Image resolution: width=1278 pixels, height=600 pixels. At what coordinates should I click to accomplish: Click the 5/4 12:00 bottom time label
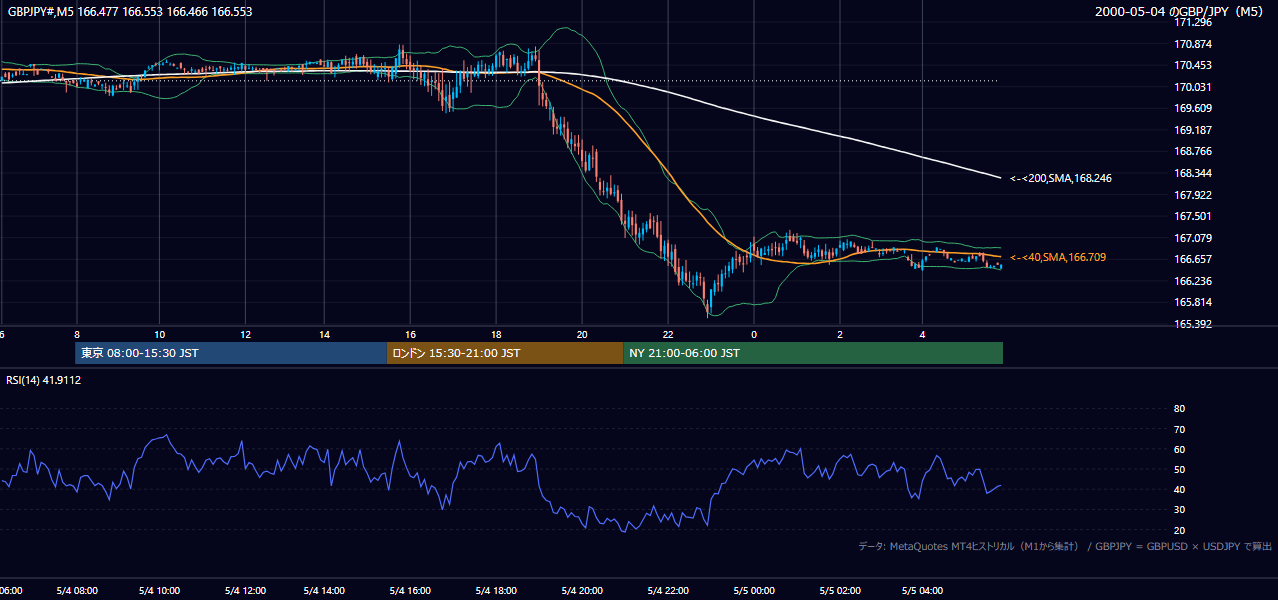click(245, 591)
